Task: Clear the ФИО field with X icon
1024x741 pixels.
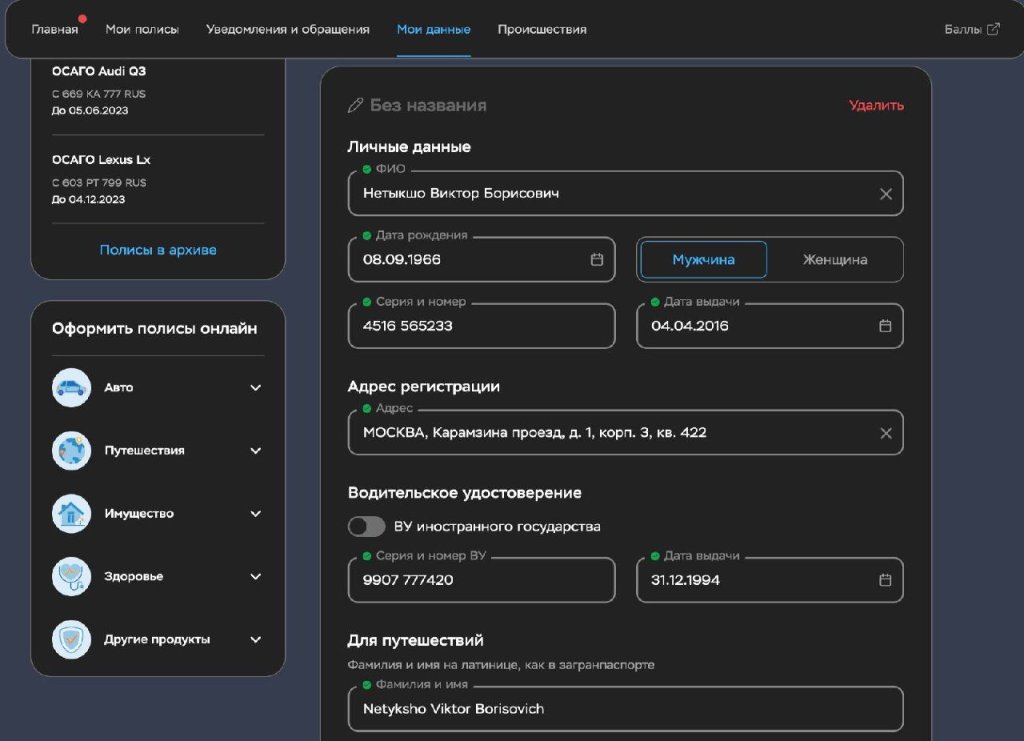Action: tap(885, 194)
